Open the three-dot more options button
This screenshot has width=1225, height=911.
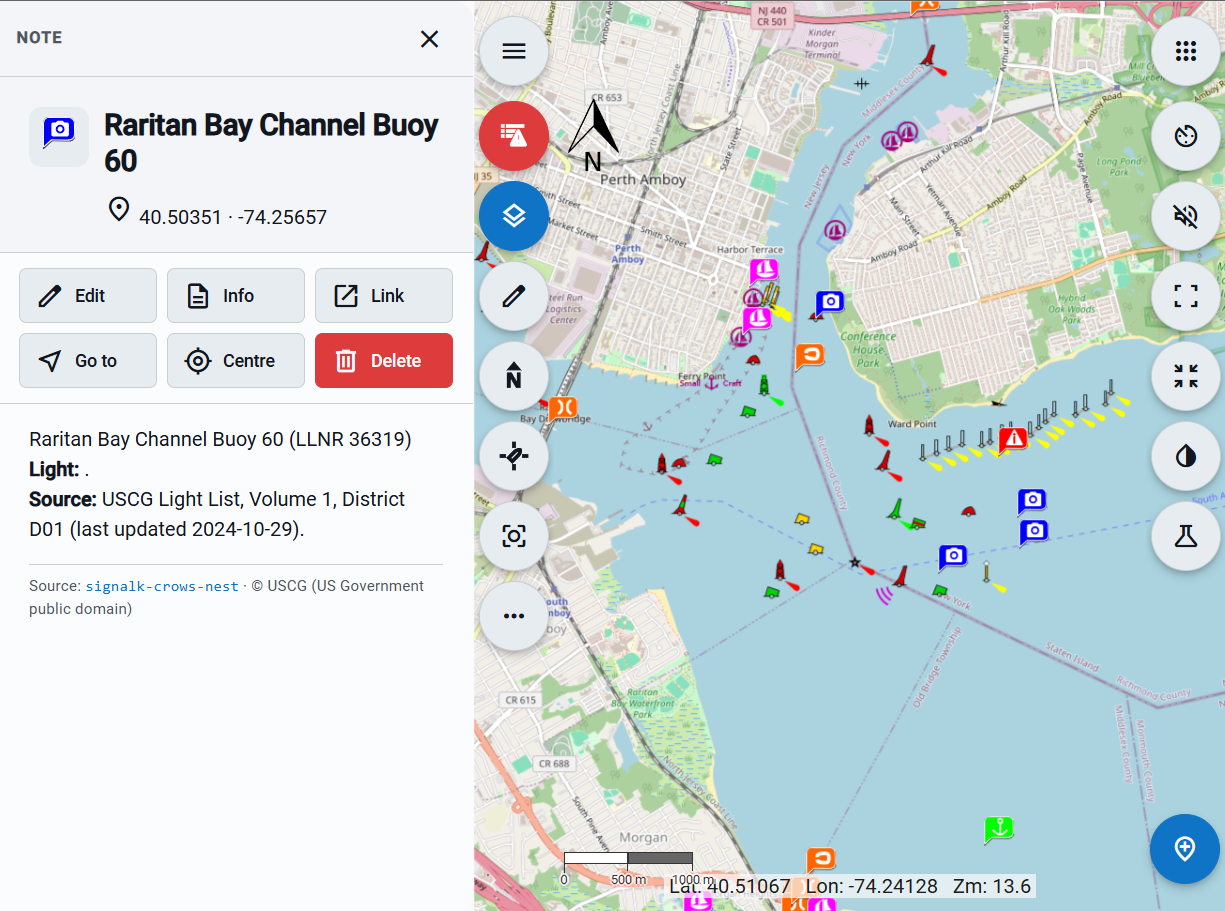point(514,616)
